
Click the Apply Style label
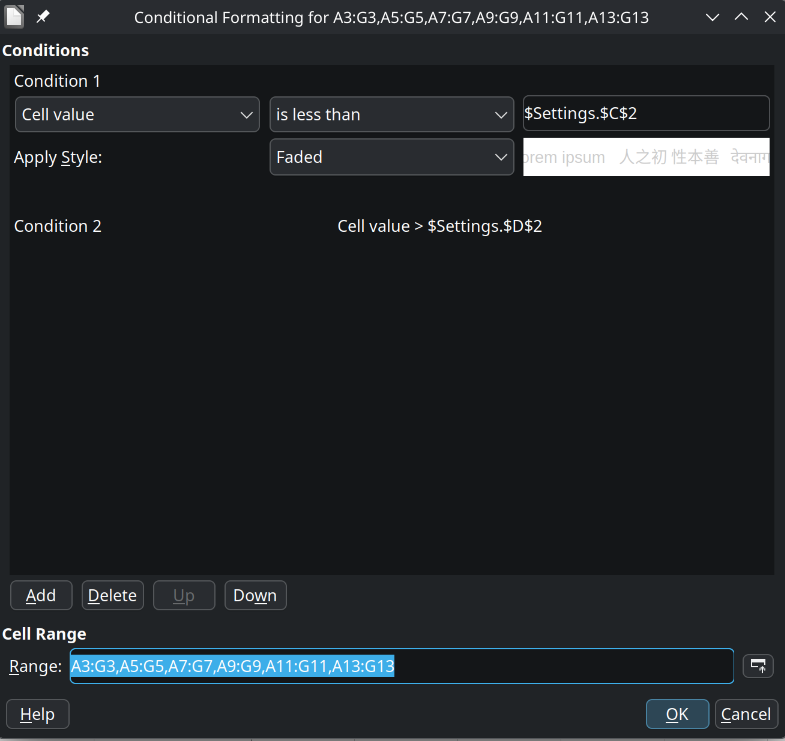pos(58,158)
